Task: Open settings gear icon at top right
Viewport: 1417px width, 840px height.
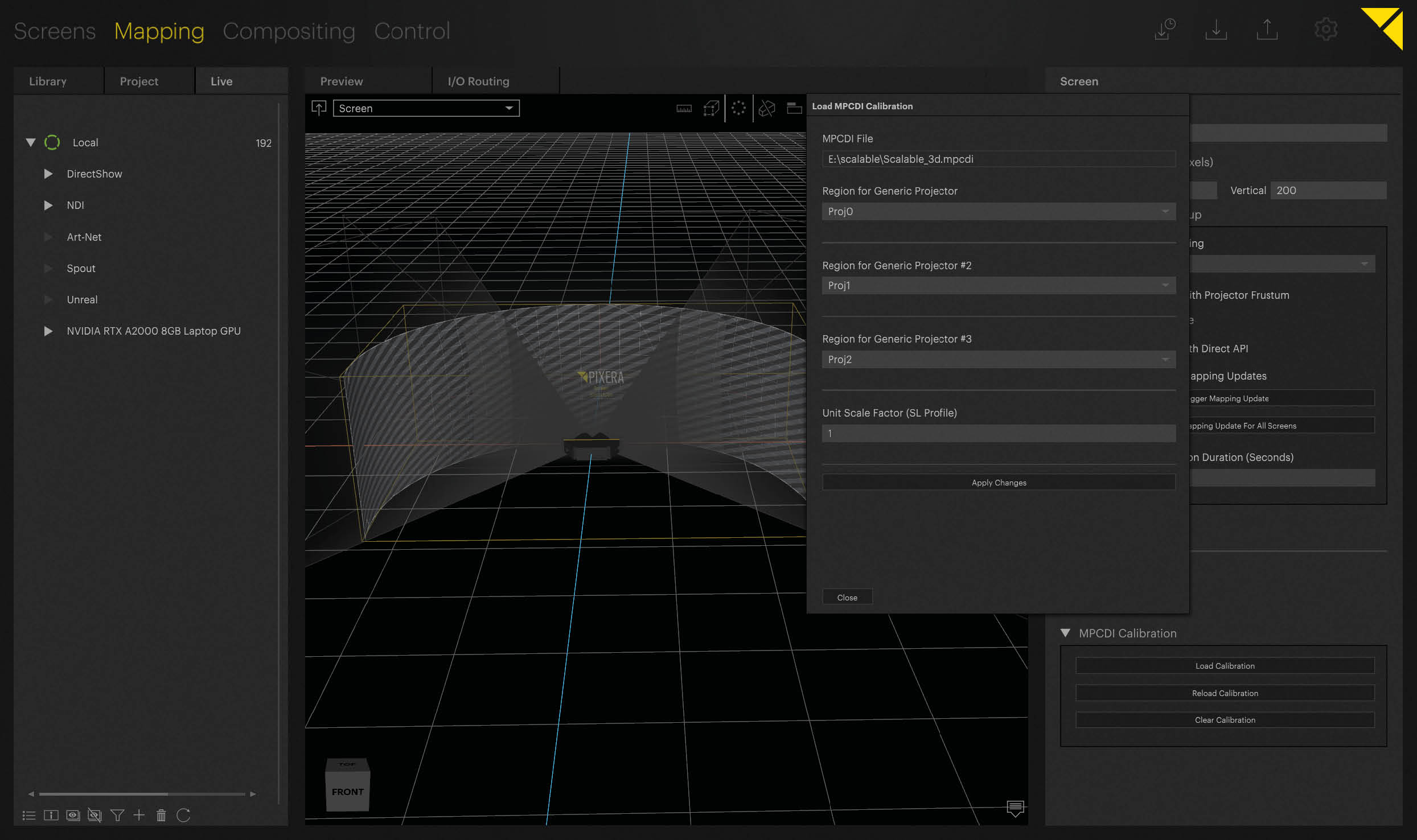Action: [1325, 29]
